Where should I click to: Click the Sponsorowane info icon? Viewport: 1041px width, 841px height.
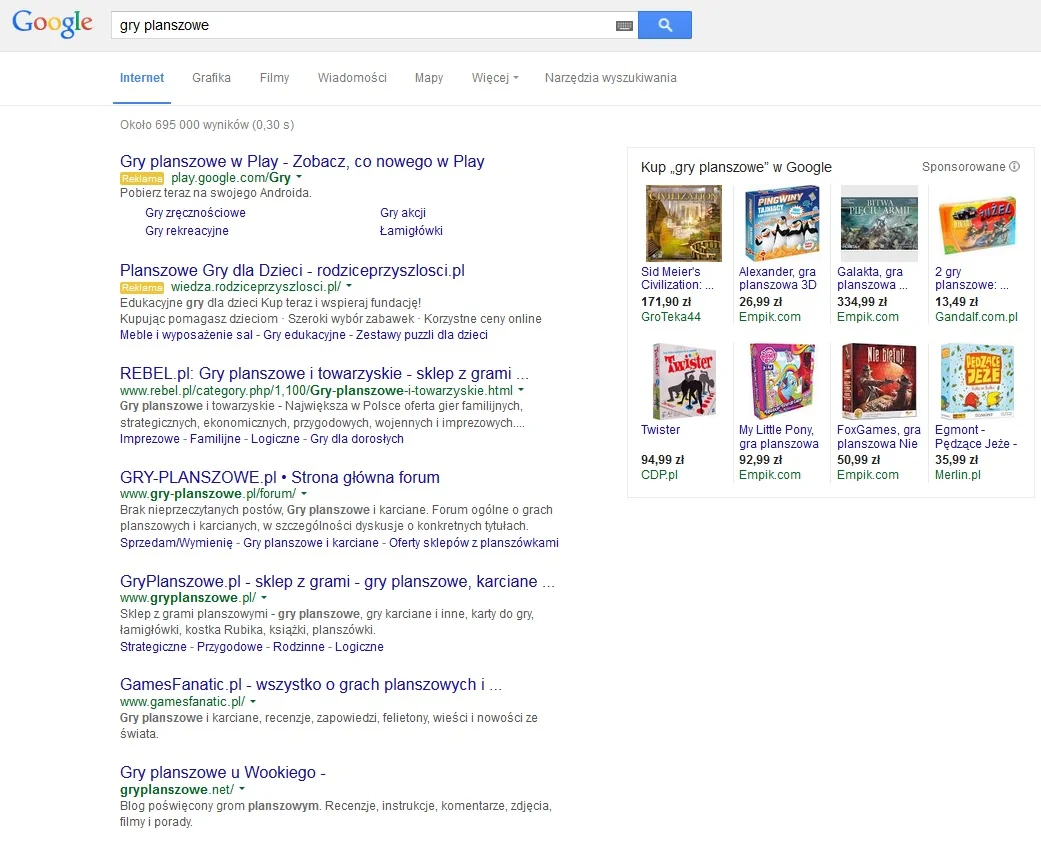1014,167
